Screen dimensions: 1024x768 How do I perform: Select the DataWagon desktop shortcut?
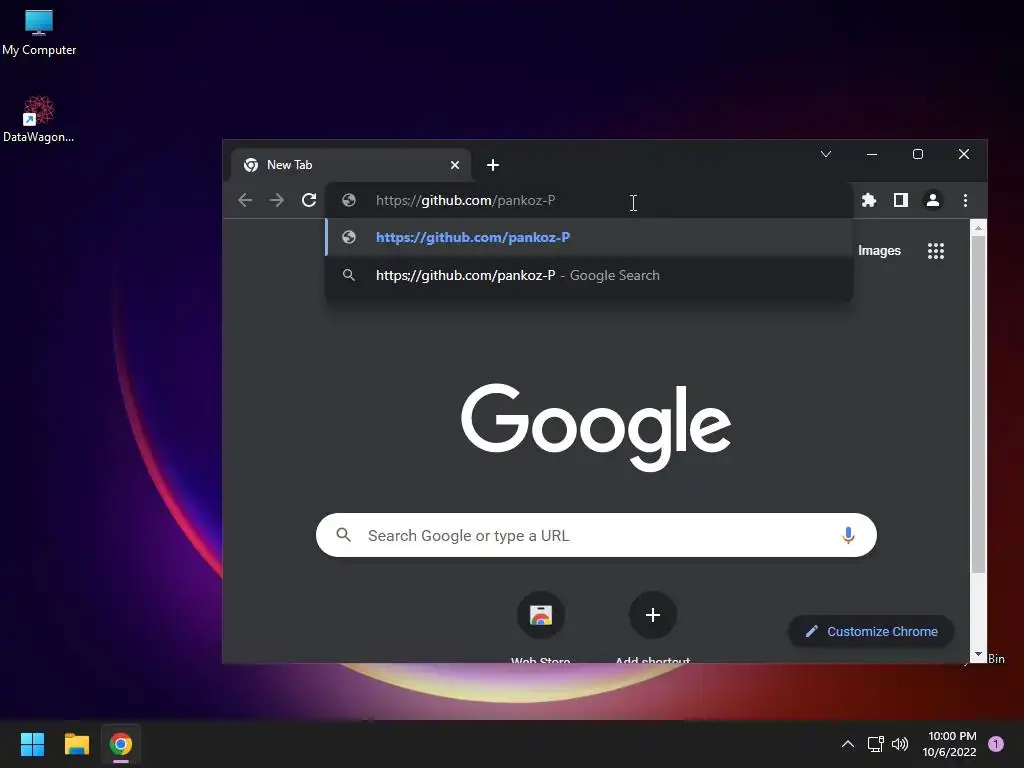39,120
